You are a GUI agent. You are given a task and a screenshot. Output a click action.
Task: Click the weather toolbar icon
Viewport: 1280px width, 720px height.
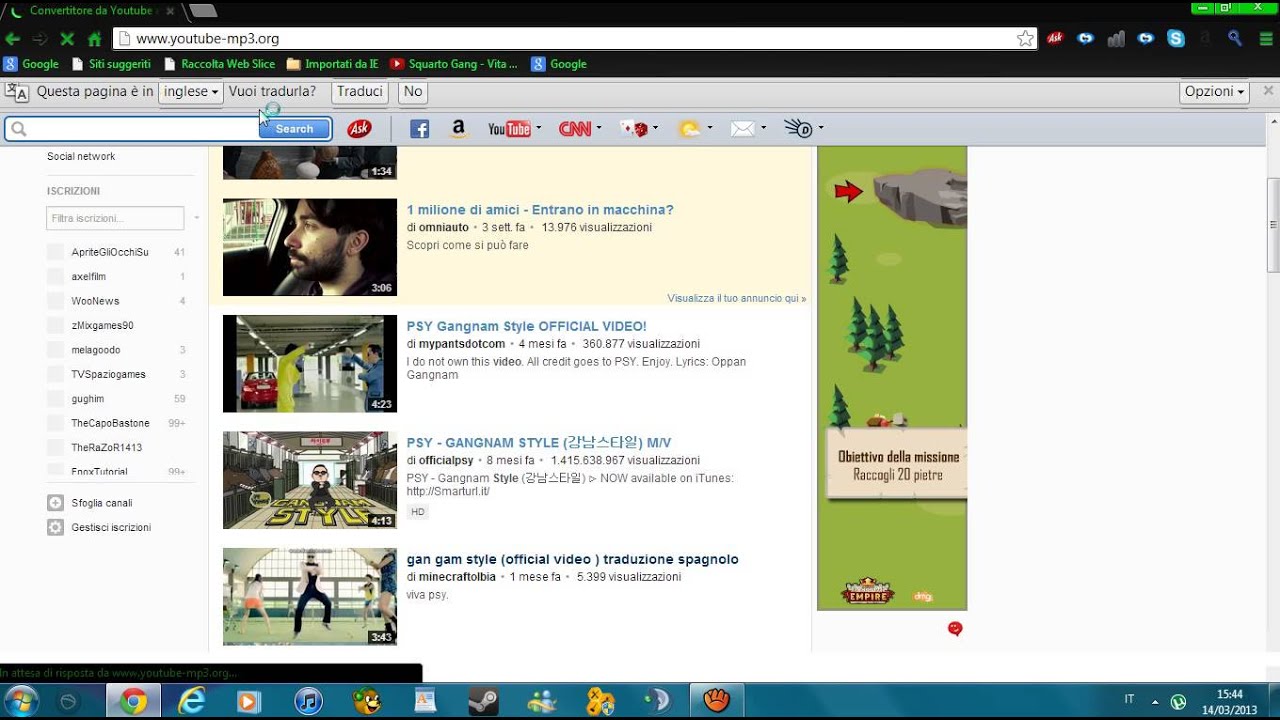690,129
